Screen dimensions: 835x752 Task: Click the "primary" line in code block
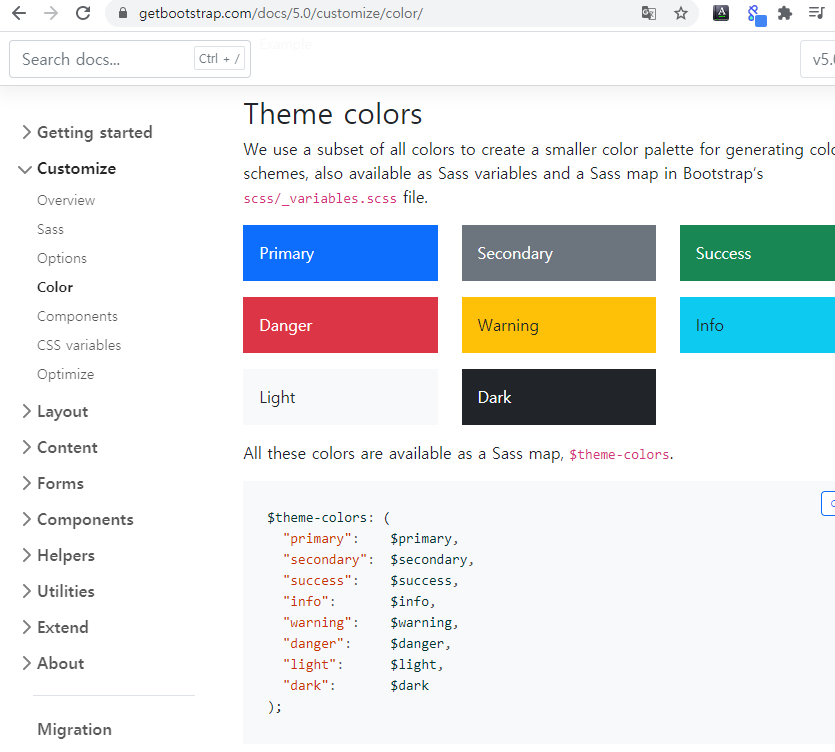point(371,538)
